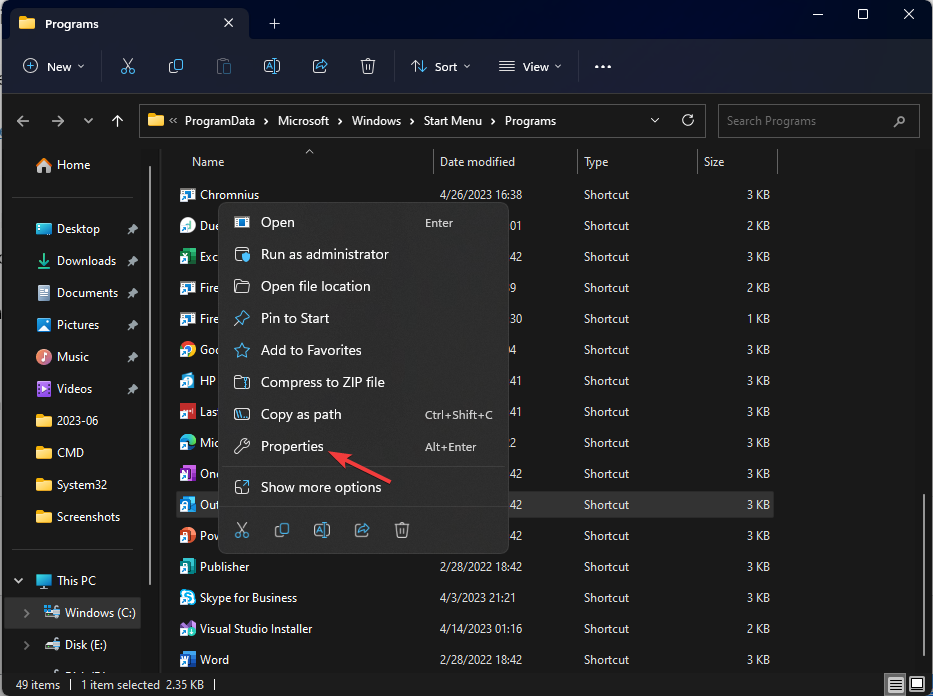Screen dimensions: 933x696
Task: Switch to large thumbnails view in the status bar
Action: pos(916,683)
